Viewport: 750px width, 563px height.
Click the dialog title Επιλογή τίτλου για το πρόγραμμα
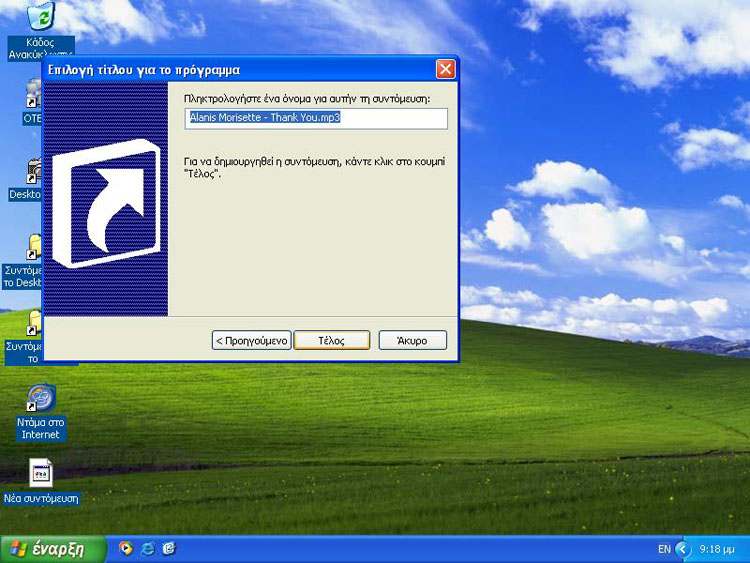[x=144, y=70]
